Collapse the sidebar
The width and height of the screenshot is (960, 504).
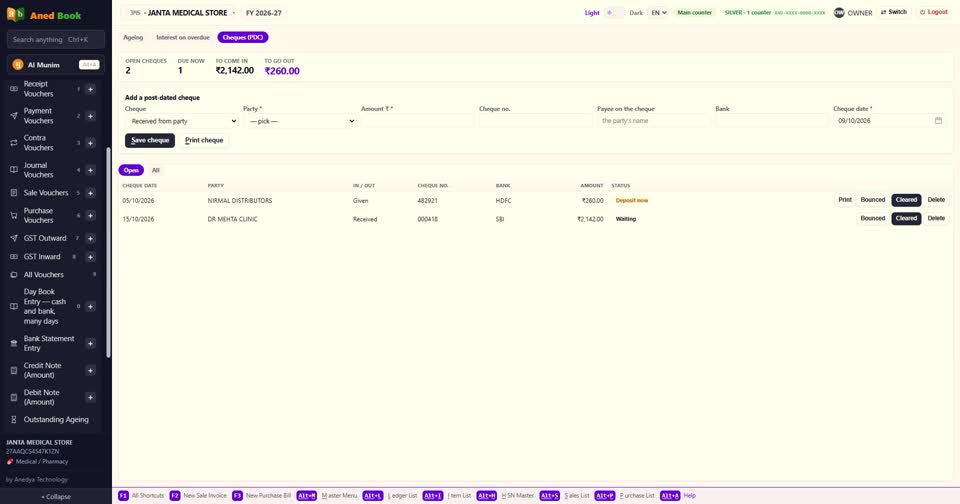point(56,497)
